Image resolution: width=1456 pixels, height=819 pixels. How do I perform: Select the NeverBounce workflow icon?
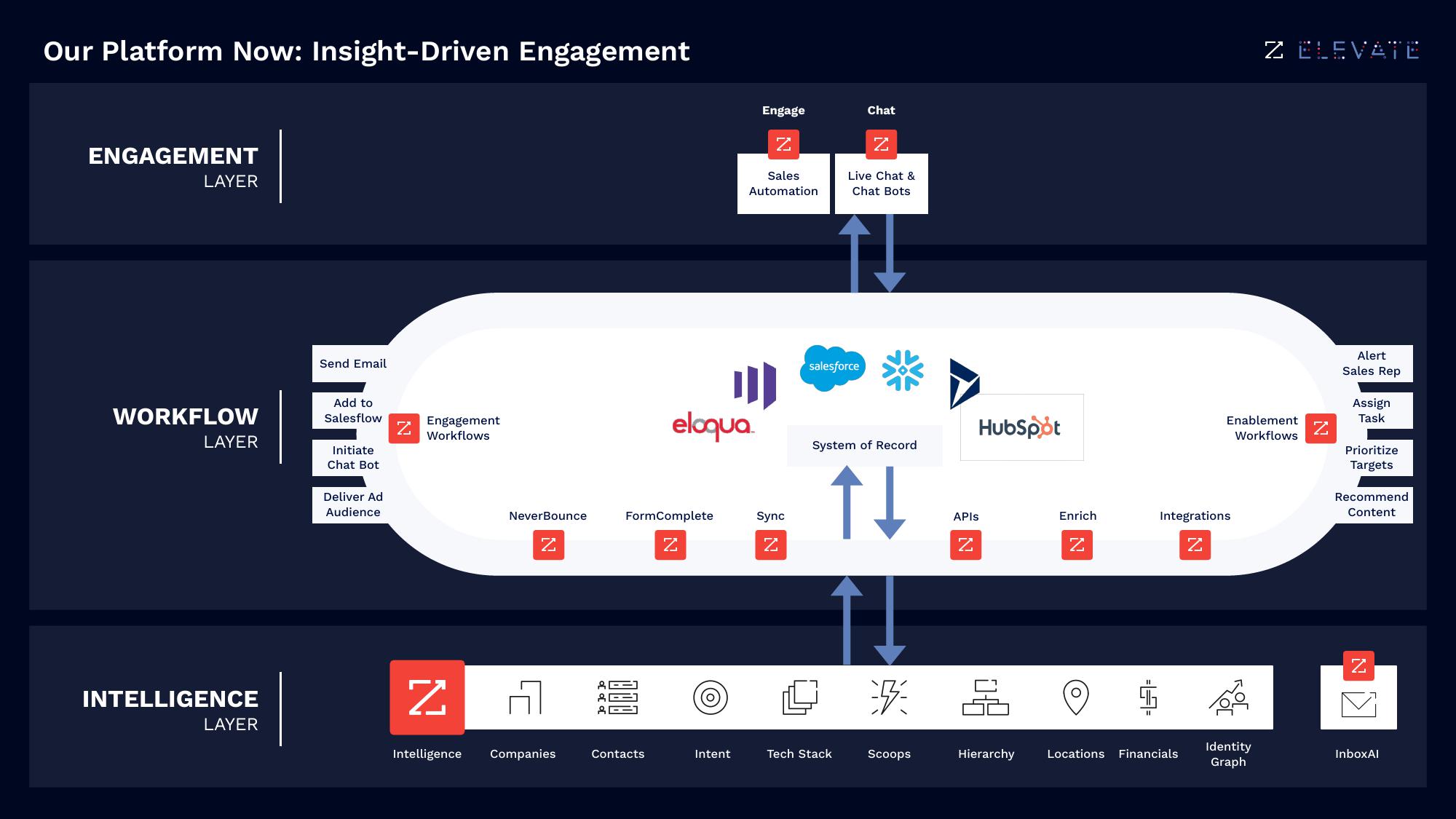[548, 545]
